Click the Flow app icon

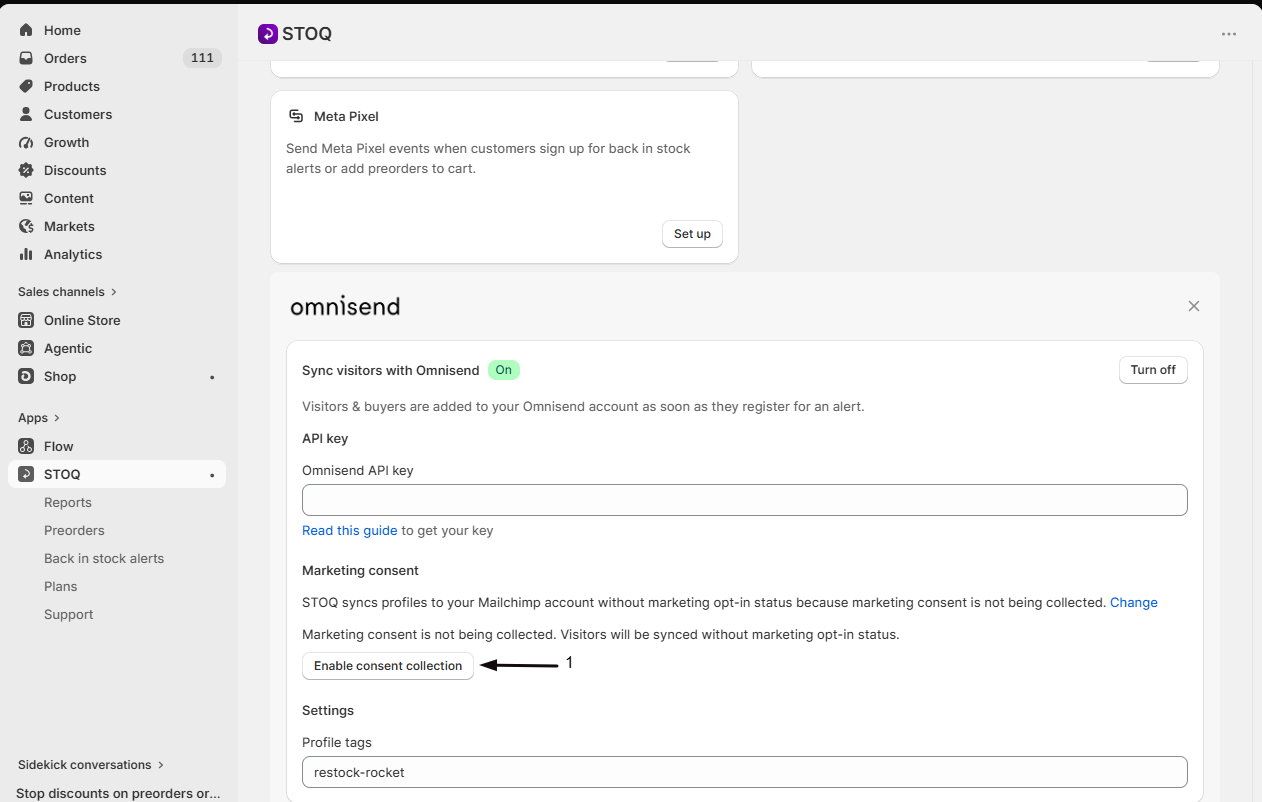tap(26, 446)
